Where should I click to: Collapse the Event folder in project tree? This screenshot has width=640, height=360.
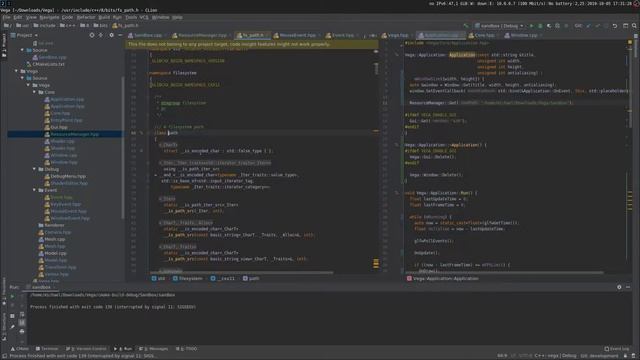click(34, 190)
